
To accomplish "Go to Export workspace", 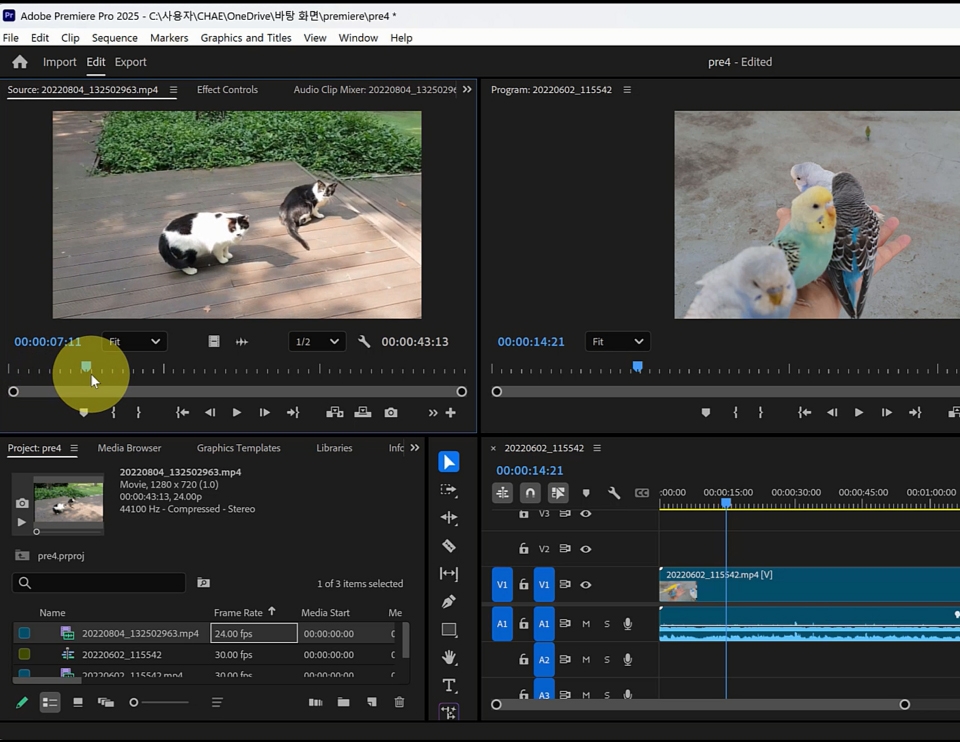I will [x=130, y=62].
